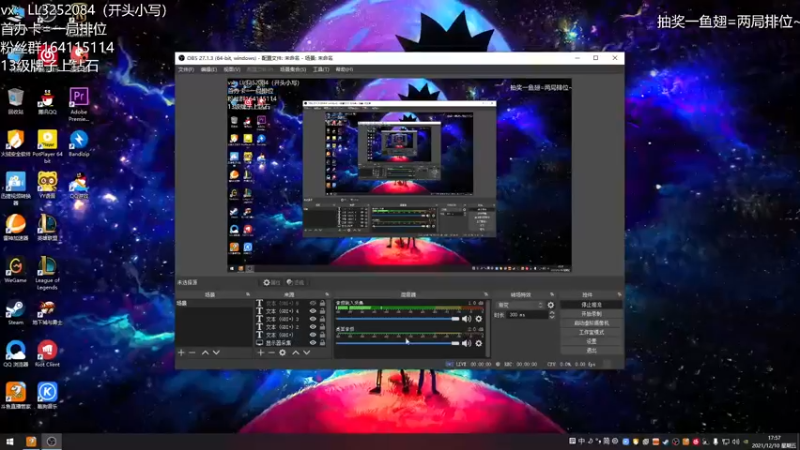
Task: Move the source down in the Sources panel
Action: pyautogui.click(x=307, y=353)
